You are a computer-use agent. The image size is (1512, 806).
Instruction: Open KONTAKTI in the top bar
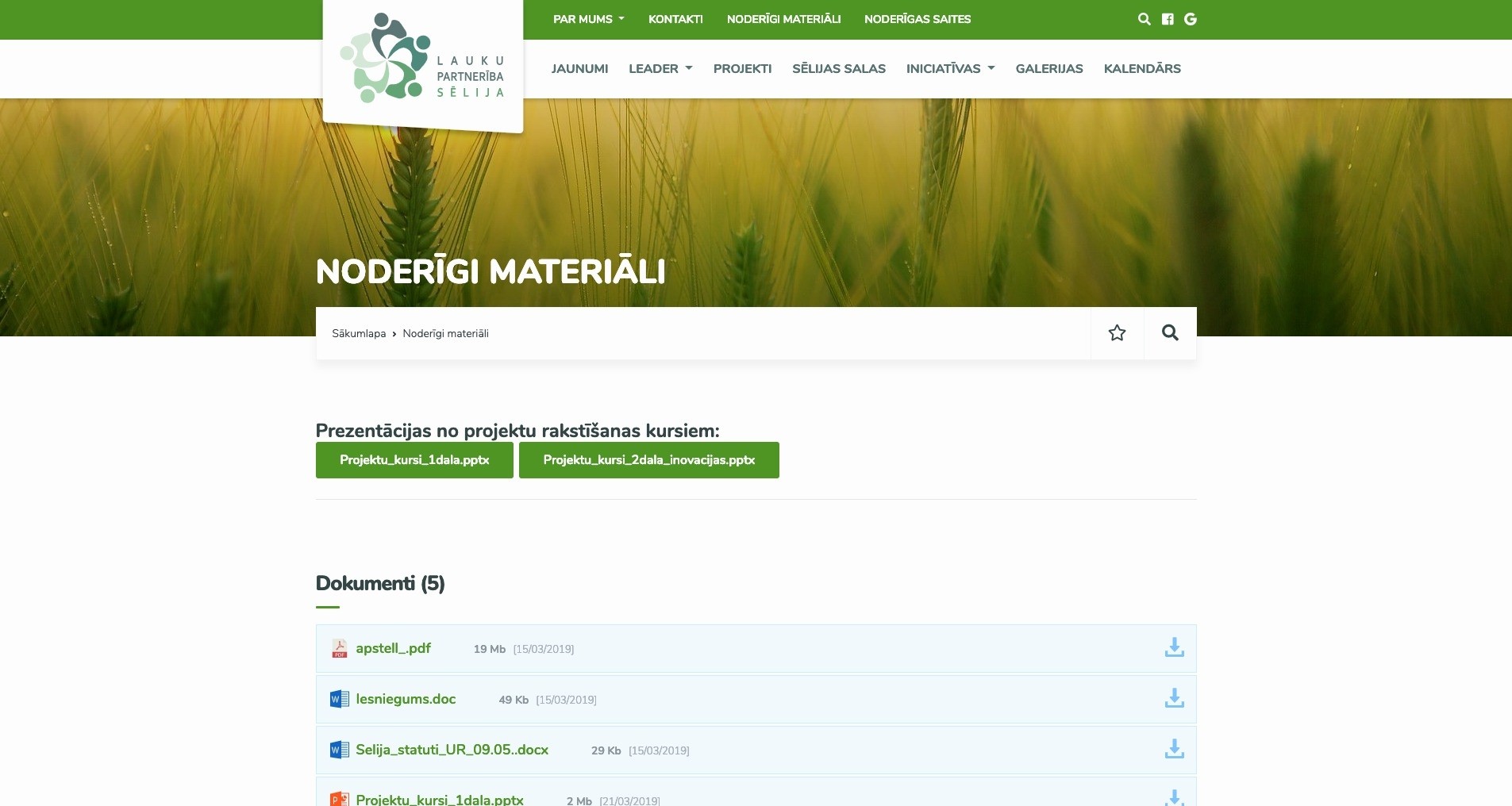[x=675, y=19]
